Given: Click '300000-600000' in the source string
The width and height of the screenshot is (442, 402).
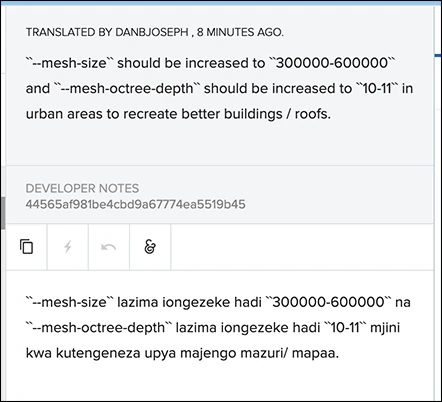Looking at the screenshot, I should click(x=332, y=63).
